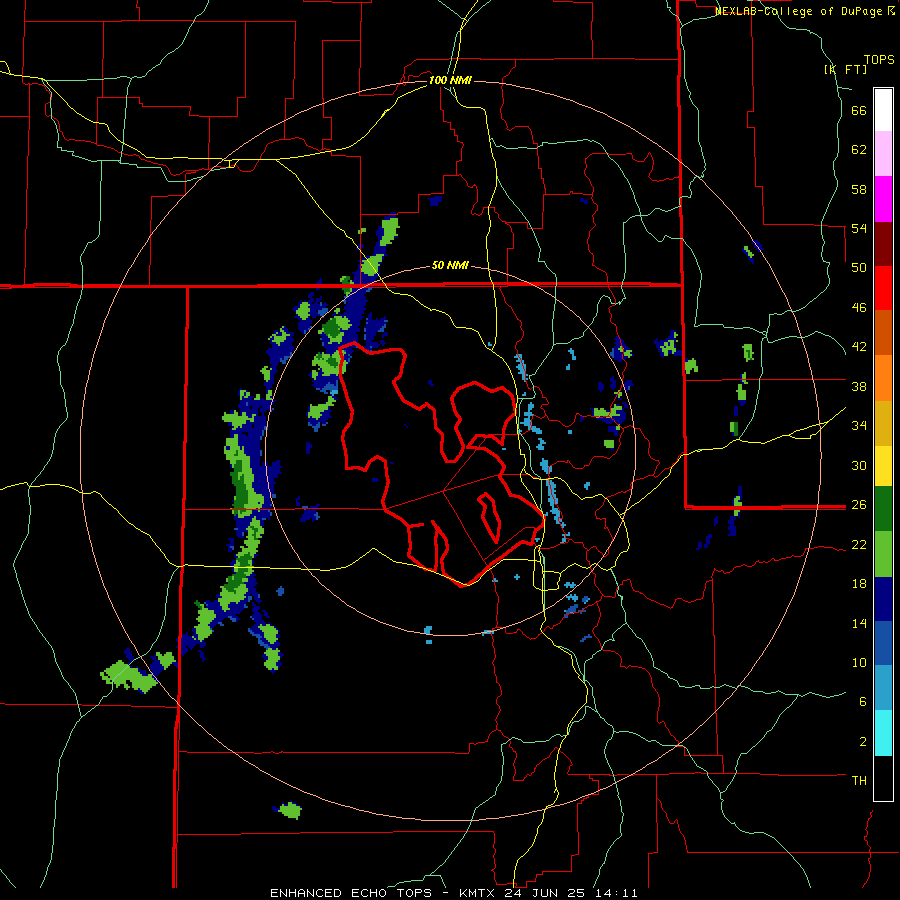Click the "[K FT]" units label
Image resolution: width=900 pixels, height=900 pixels.
(845, 69)
